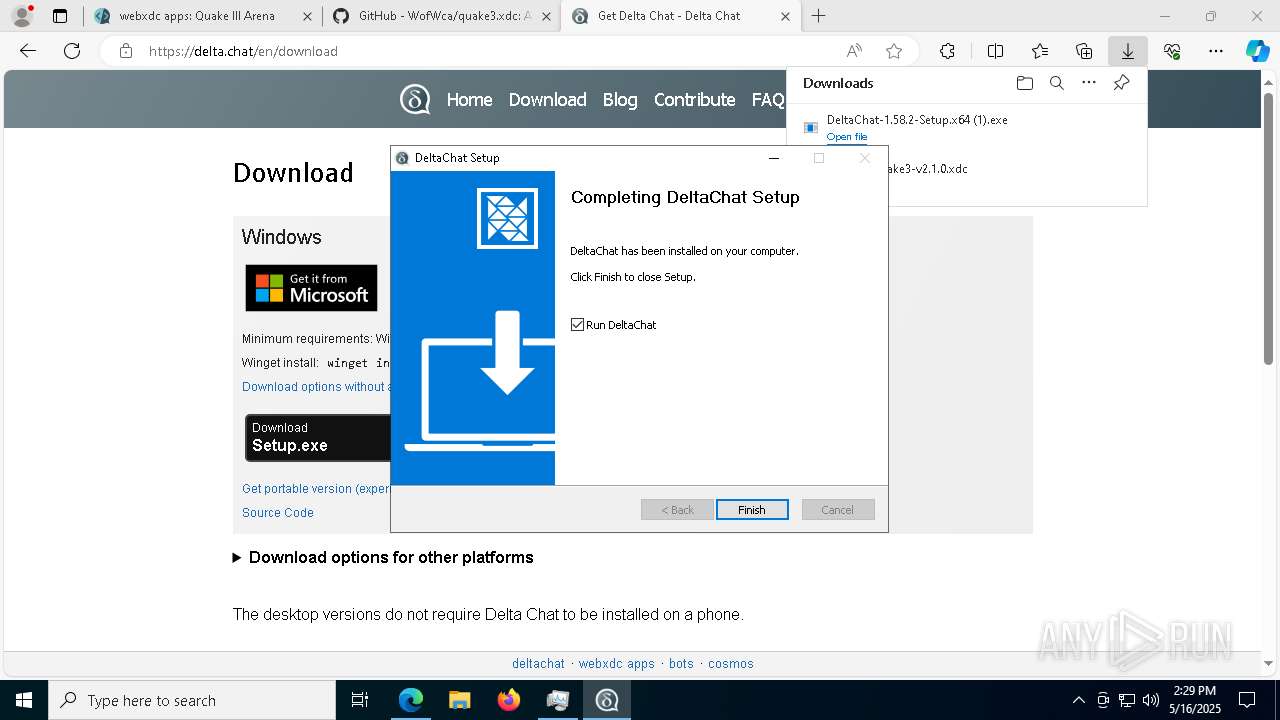Open Blog in the site navigation
The image size is (1280, 720).
tap(620, 100)
